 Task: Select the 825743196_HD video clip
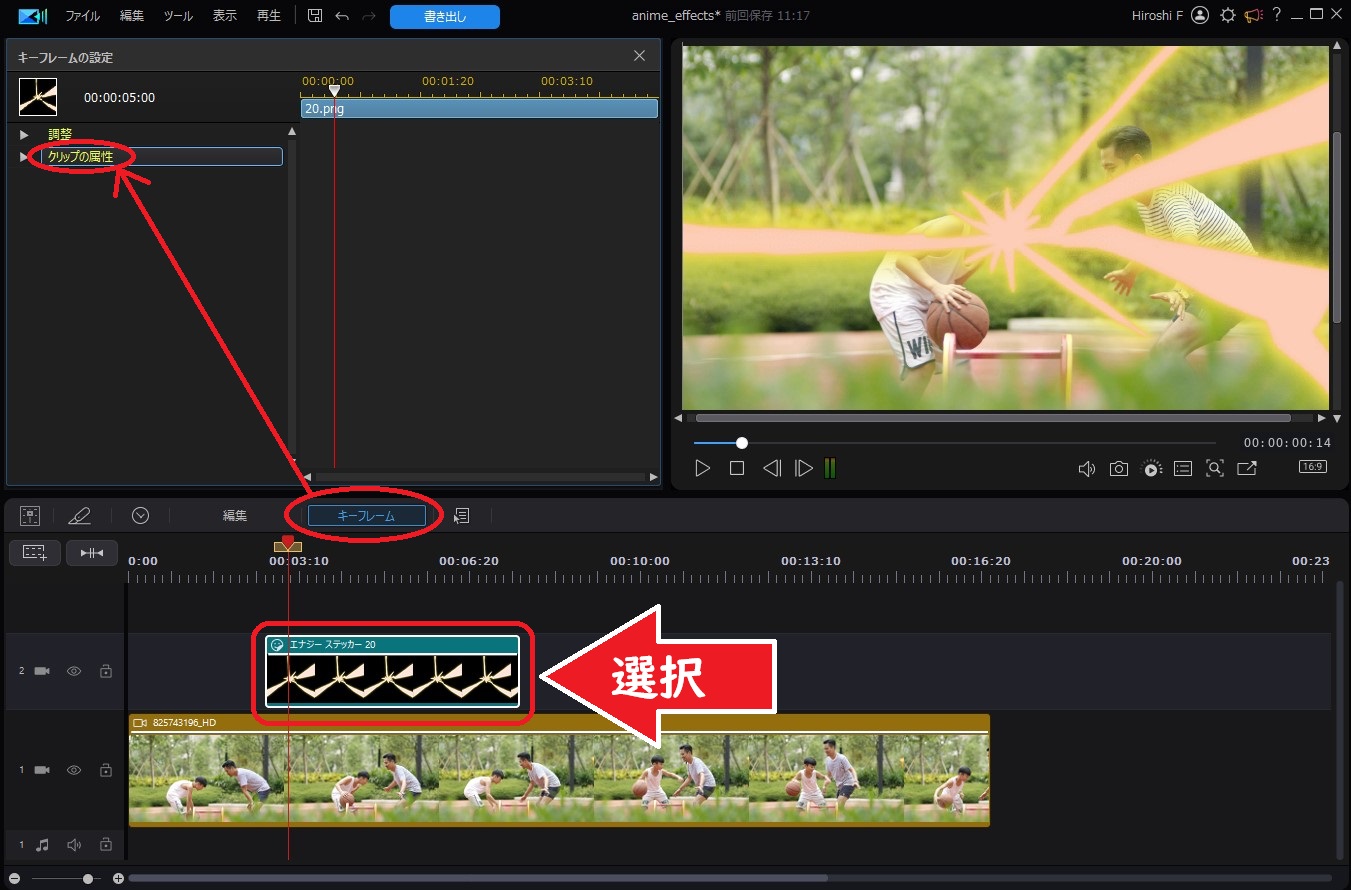click(559, 770)
